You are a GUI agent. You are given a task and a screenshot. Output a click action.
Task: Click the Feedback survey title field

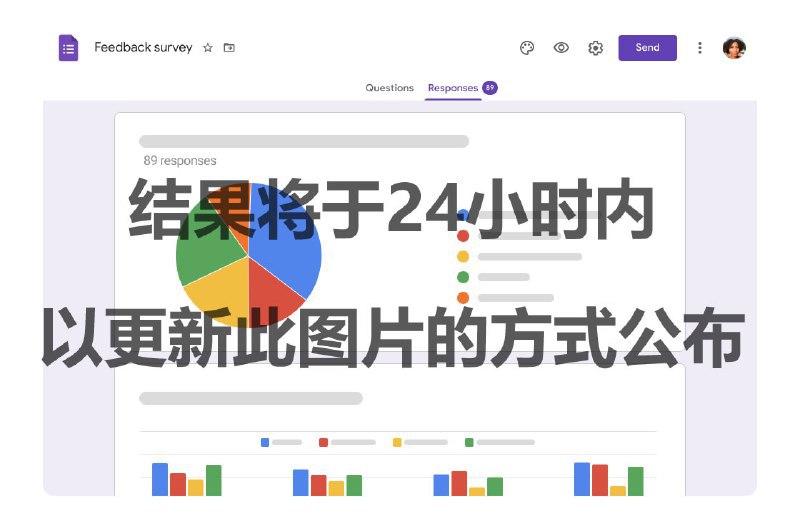click(143, 47)
